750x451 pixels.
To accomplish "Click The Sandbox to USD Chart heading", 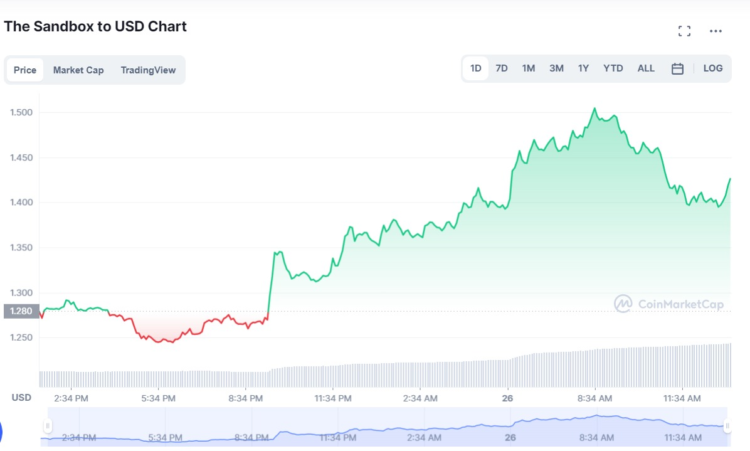I will (x=95, y=26).
